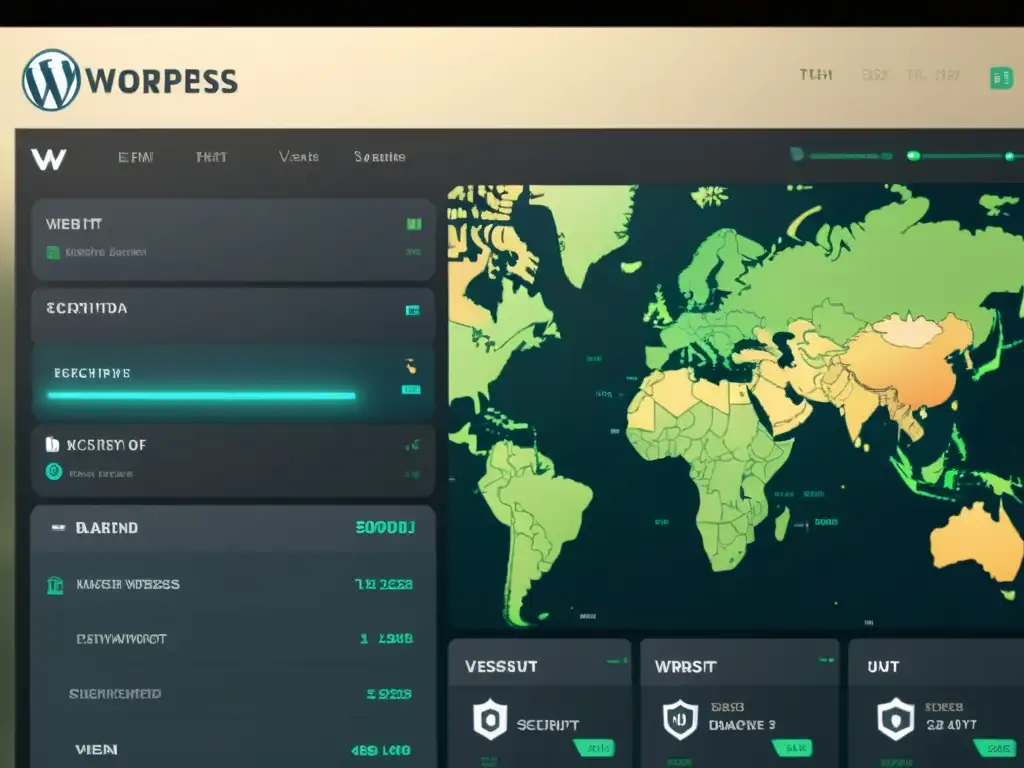Select the 'SUENNENTEID' list row
Image resolution: width=1024 pixels, height=768 pixels.
coord(233,694)
